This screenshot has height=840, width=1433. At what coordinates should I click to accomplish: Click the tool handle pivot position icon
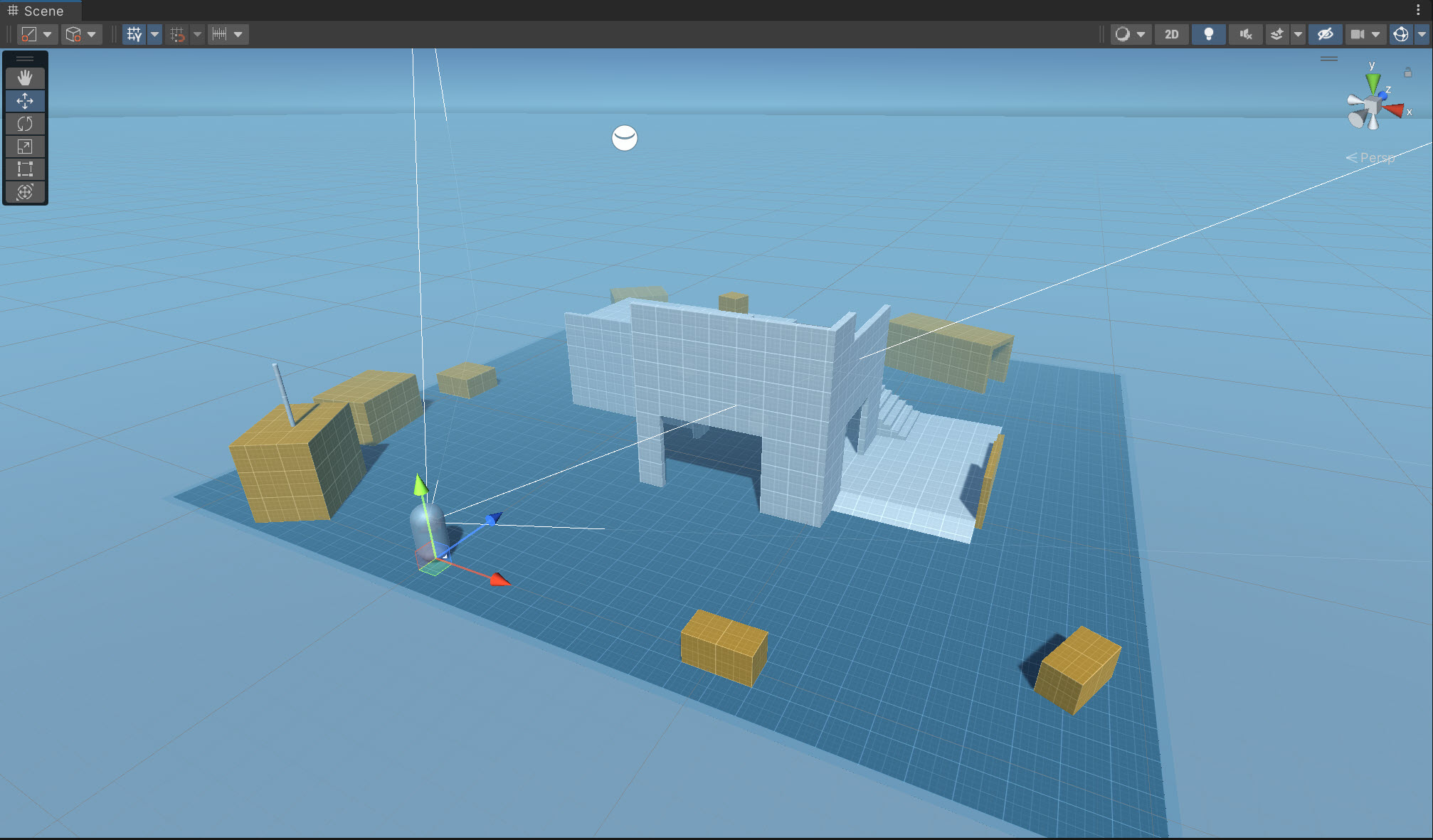tap(29, 34)
